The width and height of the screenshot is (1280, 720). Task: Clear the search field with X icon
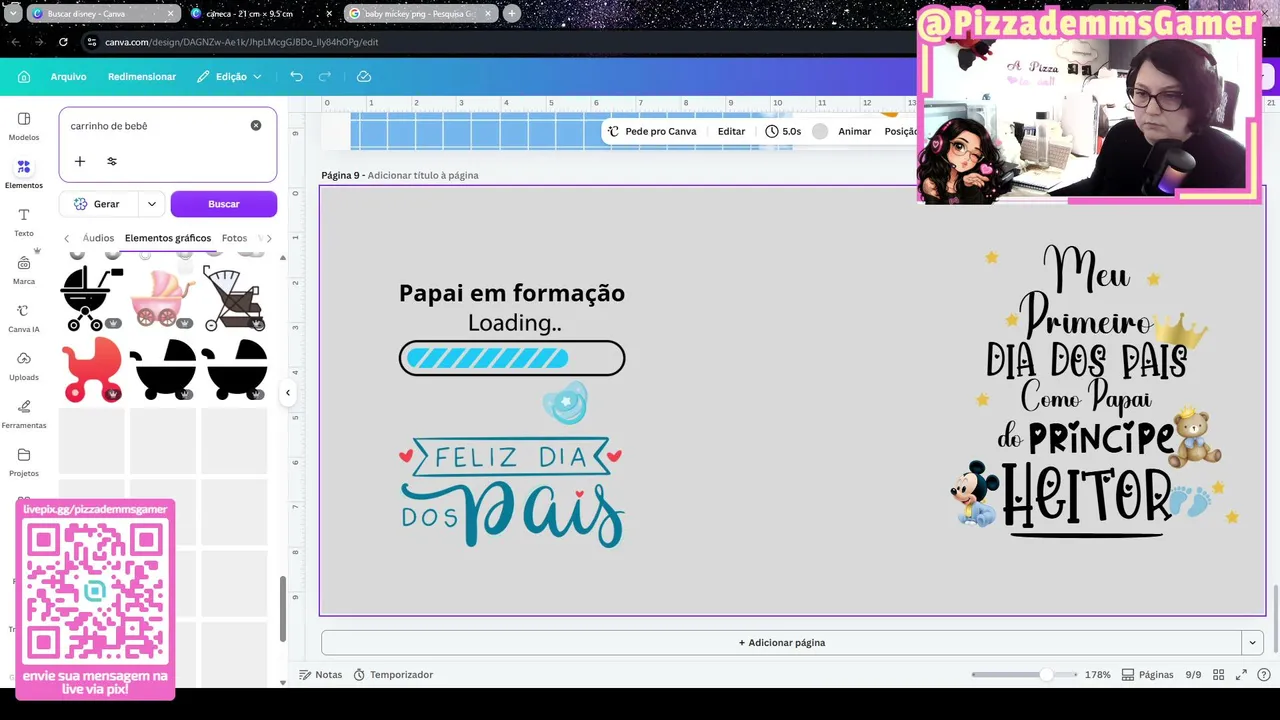(256, 125)
